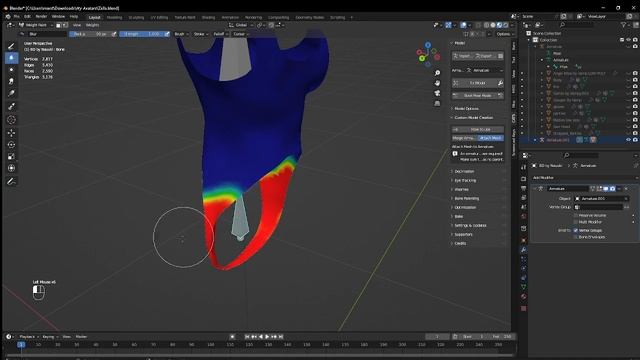The width and height of the screenshot is (640, 360).
Task: Expand the Decimation panel section
Action: pyautogui.click(x=464, y=171)
